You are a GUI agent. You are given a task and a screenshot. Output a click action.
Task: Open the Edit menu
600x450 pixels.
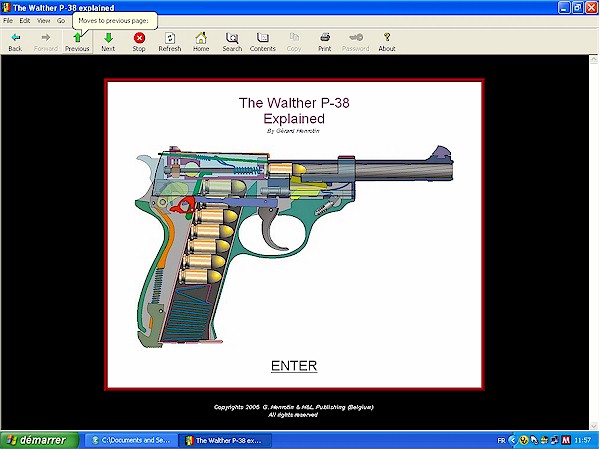[x=25, y=21]
